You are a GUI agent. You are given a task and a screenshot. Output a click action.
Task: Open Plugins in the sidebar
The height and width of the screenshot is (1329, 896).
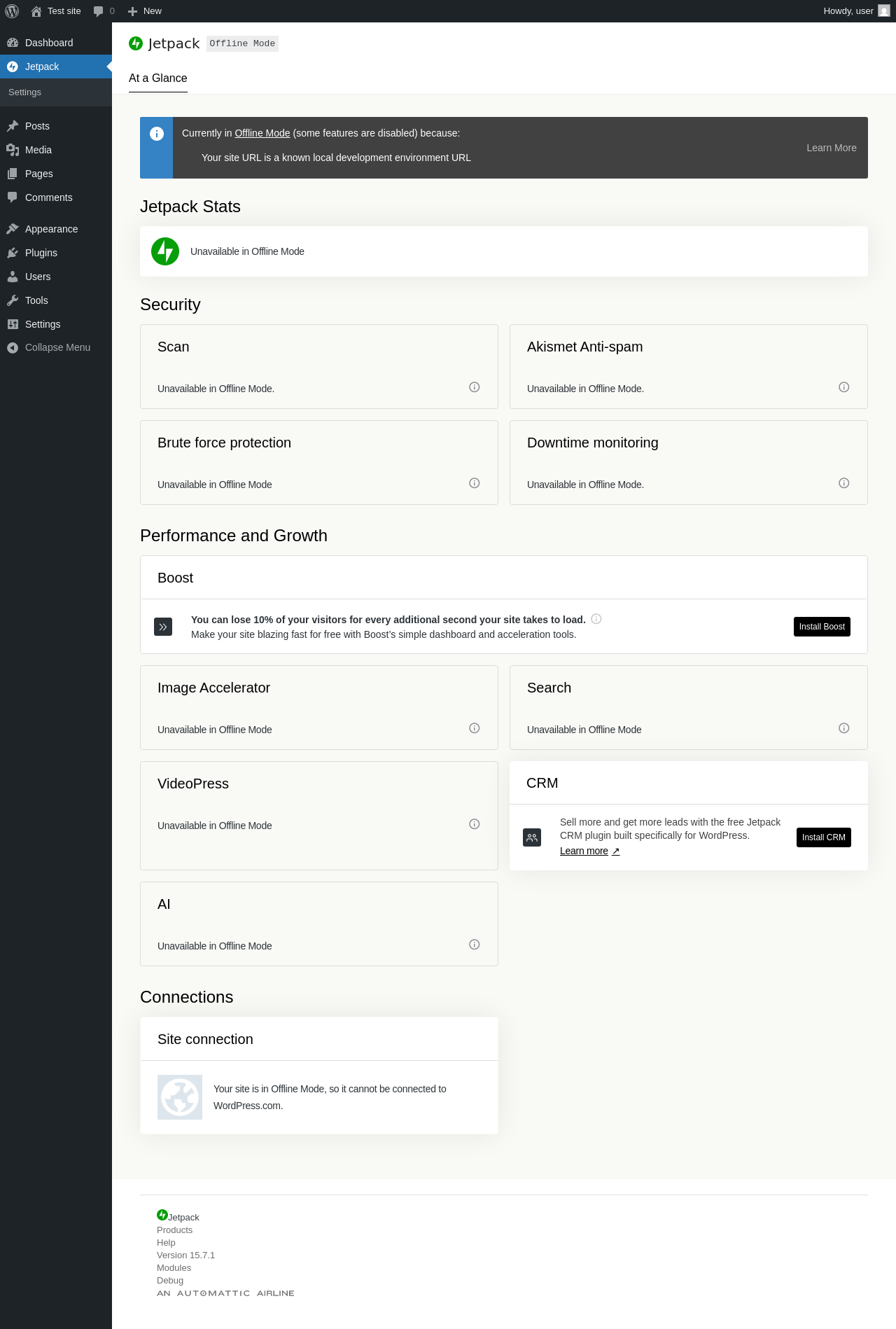(41, 253)
